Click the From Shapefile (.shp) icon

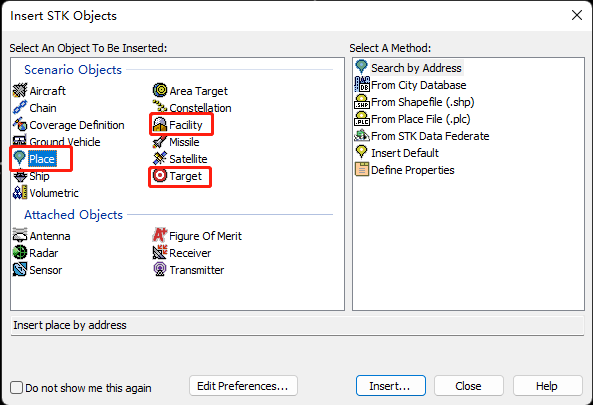tap(362, 102)
